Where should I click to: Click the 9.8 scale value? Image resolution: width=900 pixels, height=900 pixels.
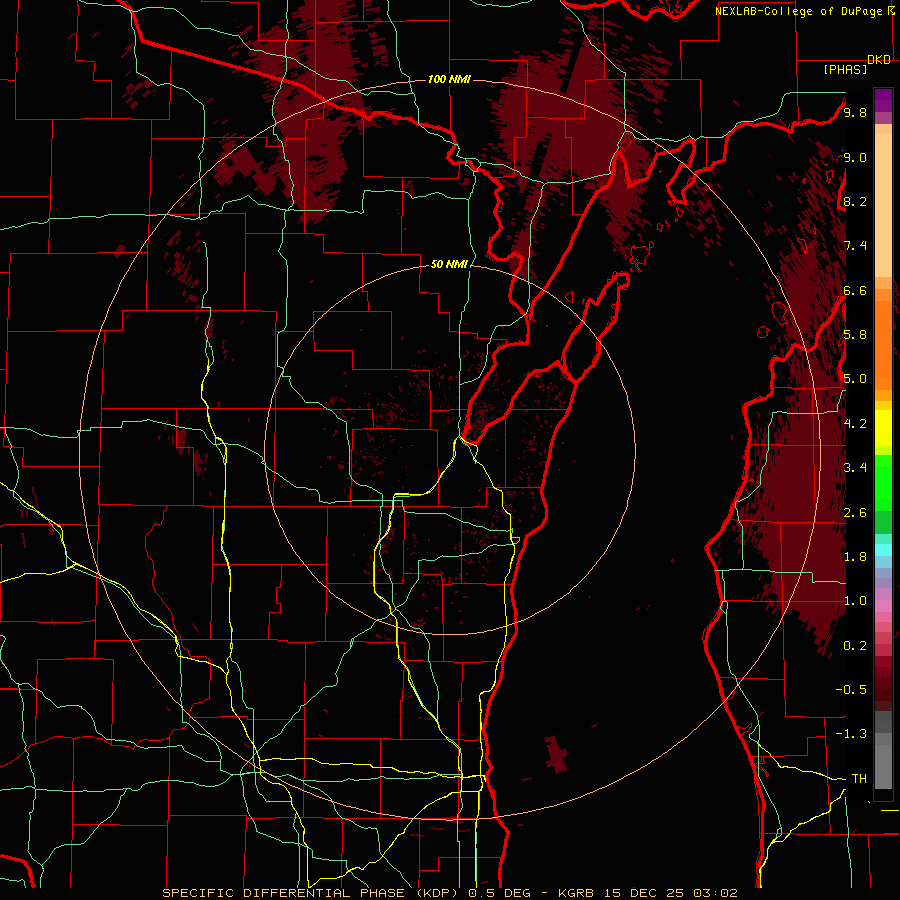coord(855,113)
